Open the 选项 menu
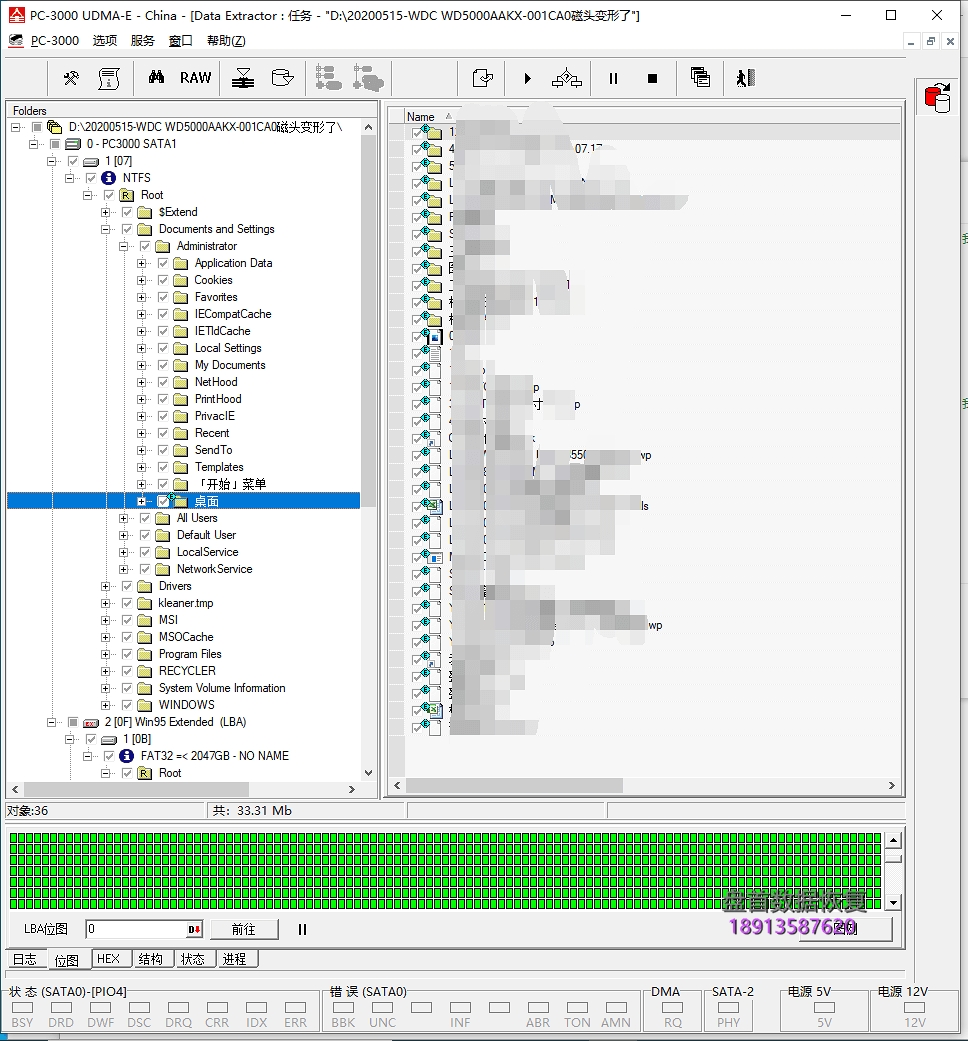 coord(104,40)
